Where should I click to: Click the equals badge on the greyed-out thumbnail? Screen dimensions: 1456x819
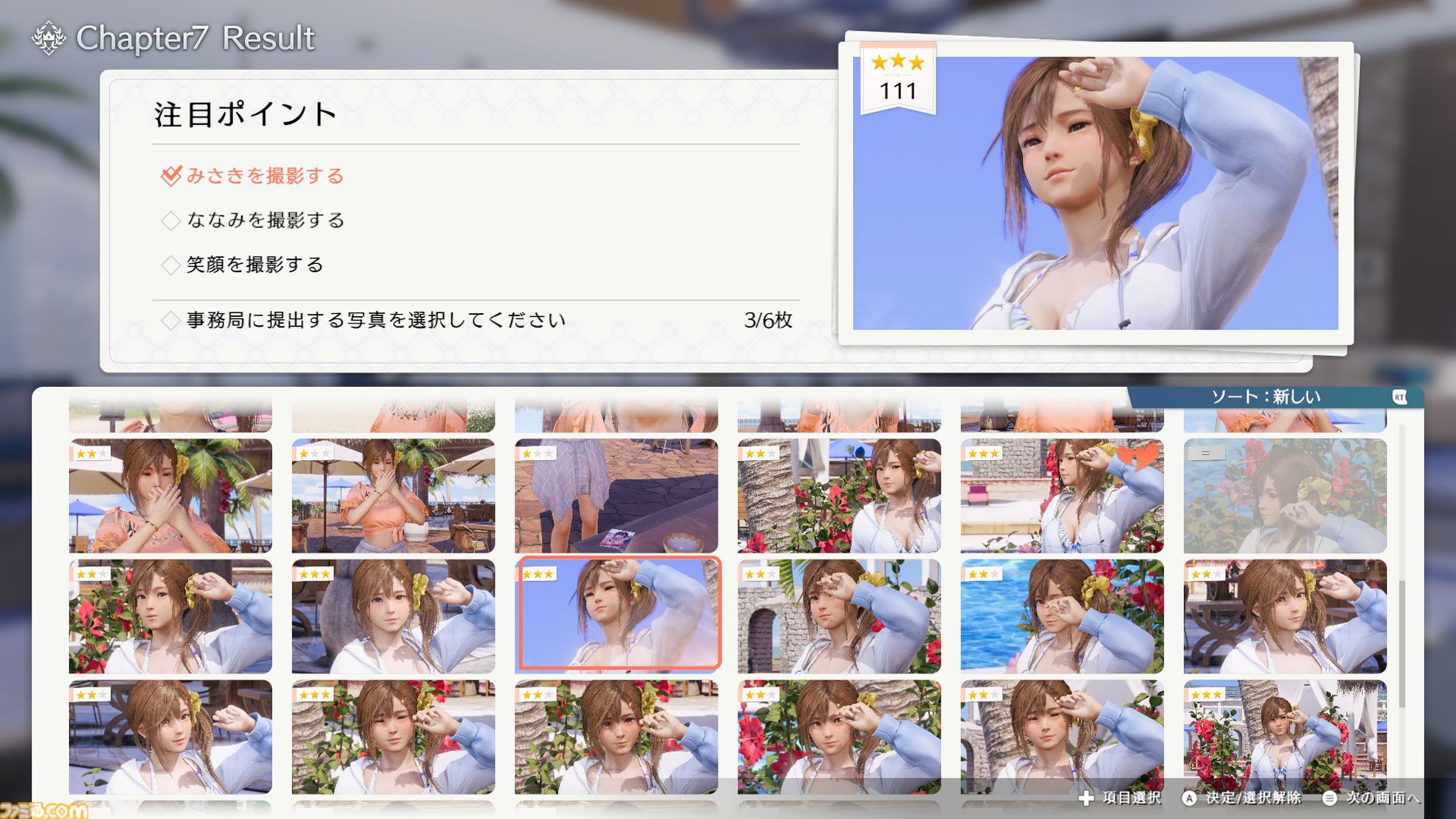coord(1205,454)
